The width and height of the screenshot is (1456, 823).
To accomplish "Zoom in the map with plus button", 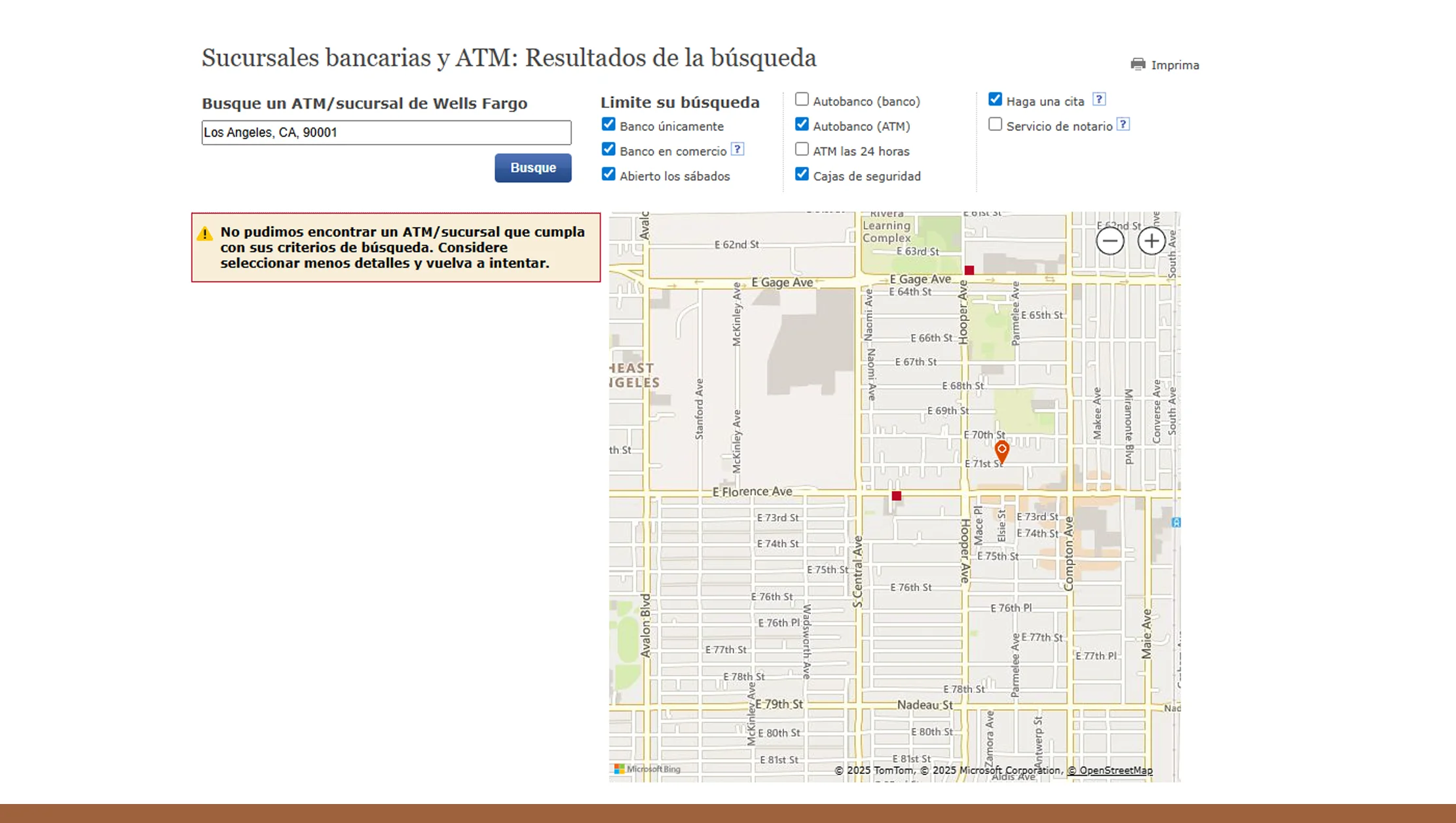I will (1151, 241).
